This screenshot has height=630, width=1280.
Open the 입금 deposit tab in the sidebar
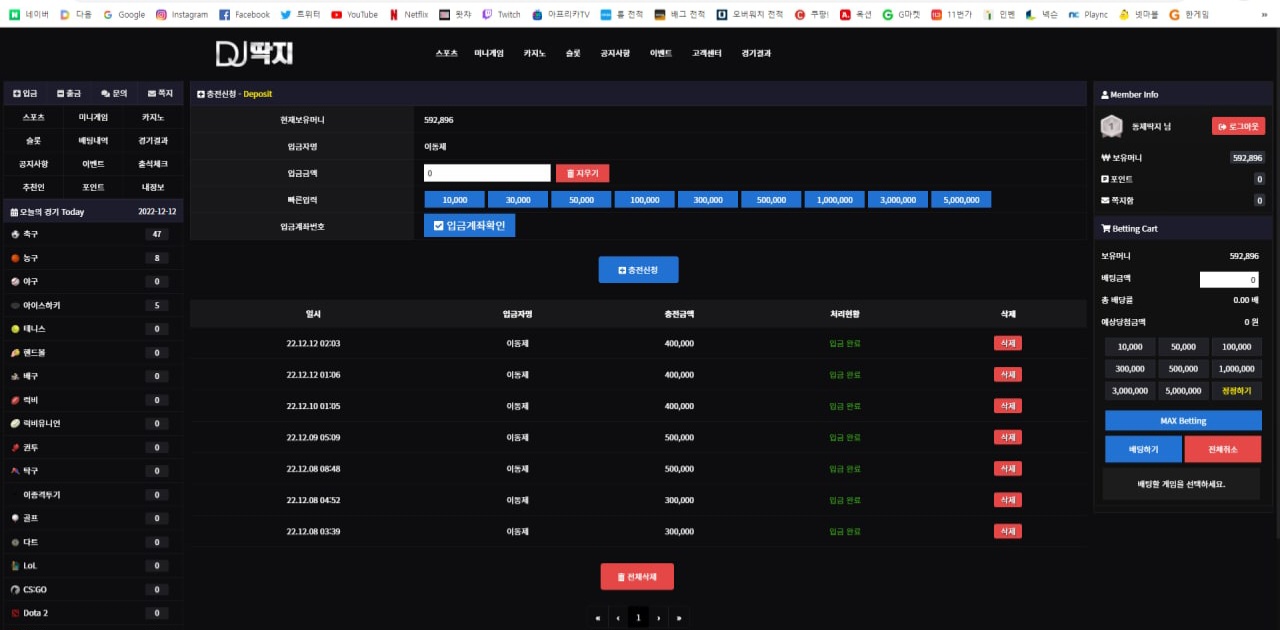tap(25, 93)
